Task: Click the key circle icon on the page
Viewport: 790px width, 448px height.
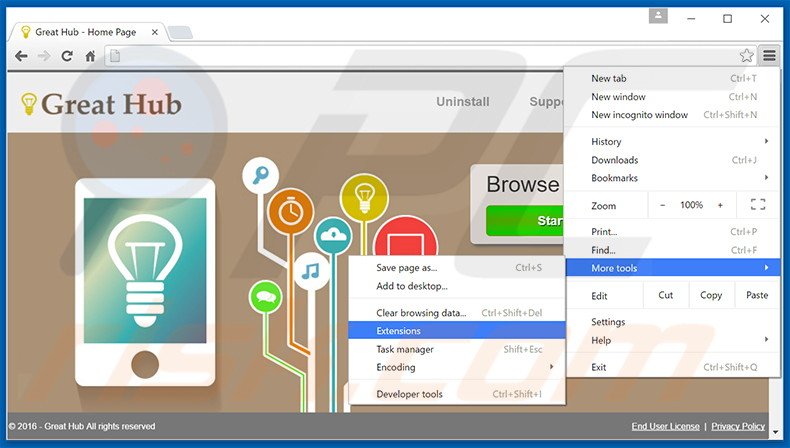Action: [x=260, y=175]
